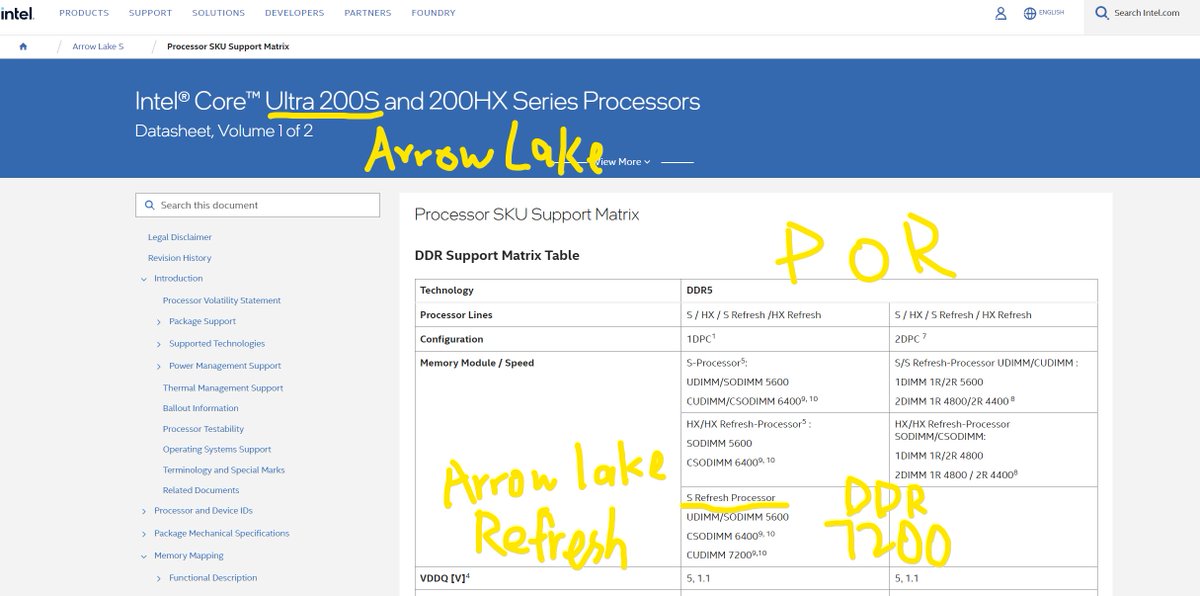Image resolution: width=1200 pixels, height=596 pixels.
Task: Collapse the Introduction section chevron
Action: click(x=144, y=279)
